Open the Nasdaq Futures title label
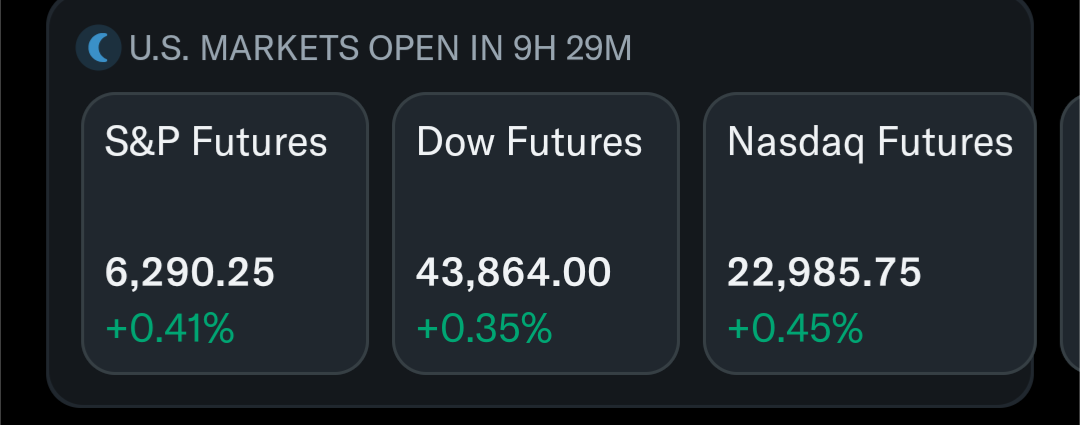Image resolution: width=1080 pixels, height=425 pixels. point(870,143)
